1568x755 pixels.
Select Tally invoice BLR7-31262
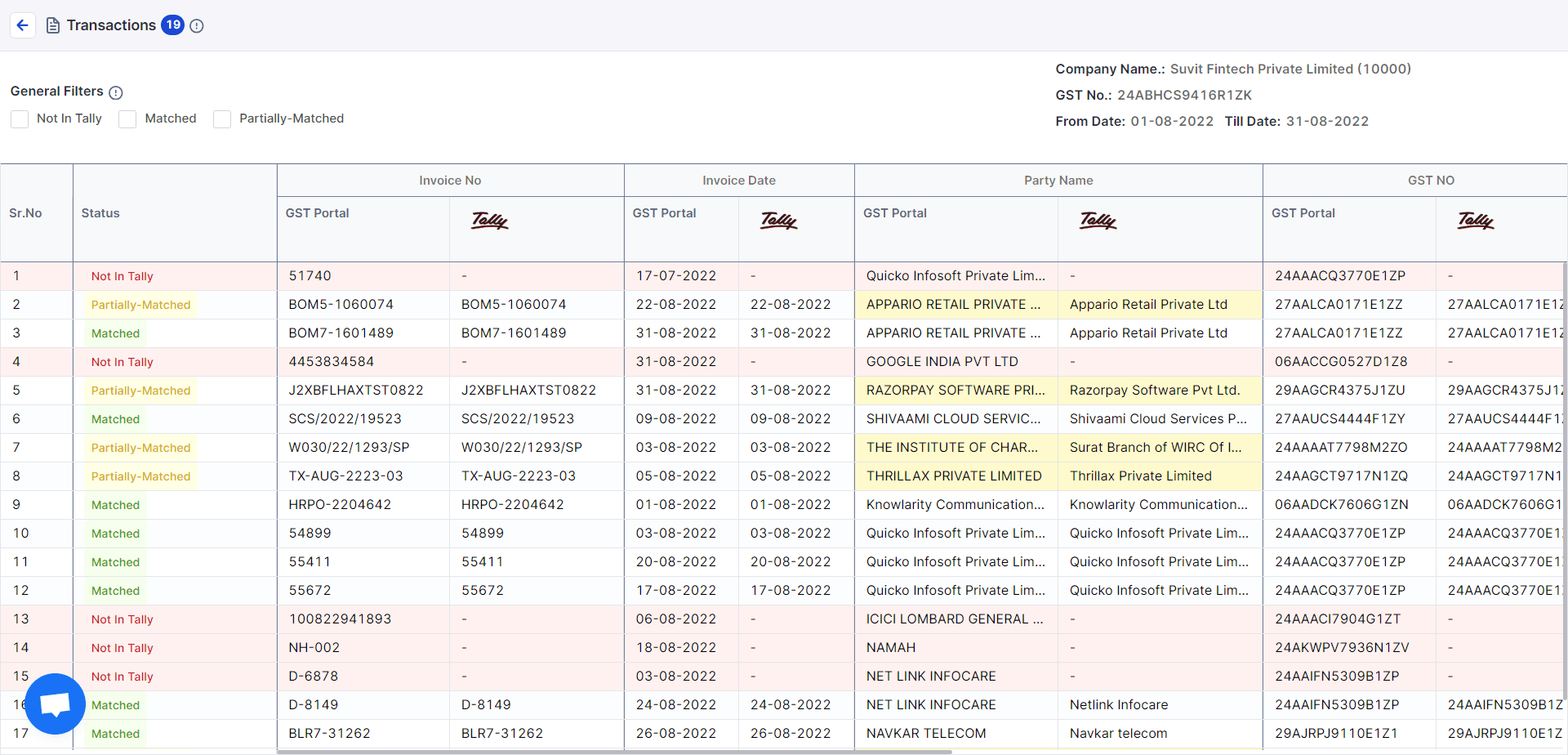click(502, 734)
